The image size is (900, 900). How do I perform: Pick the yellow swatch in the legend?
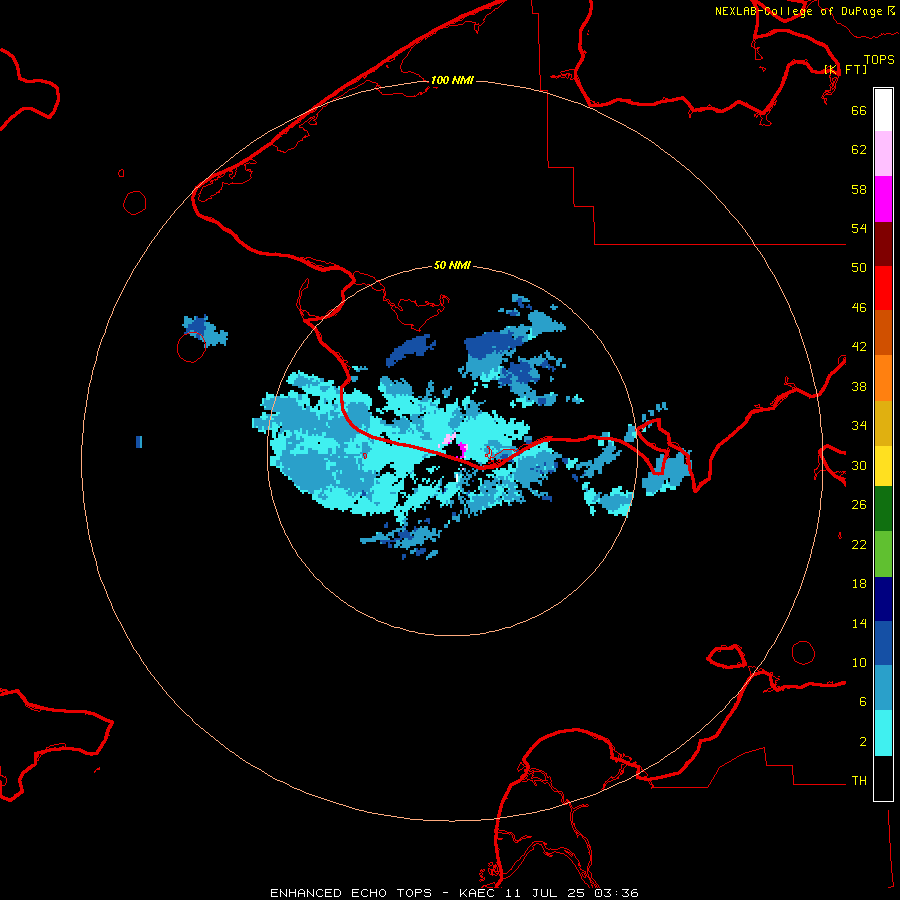click(883, 466)
